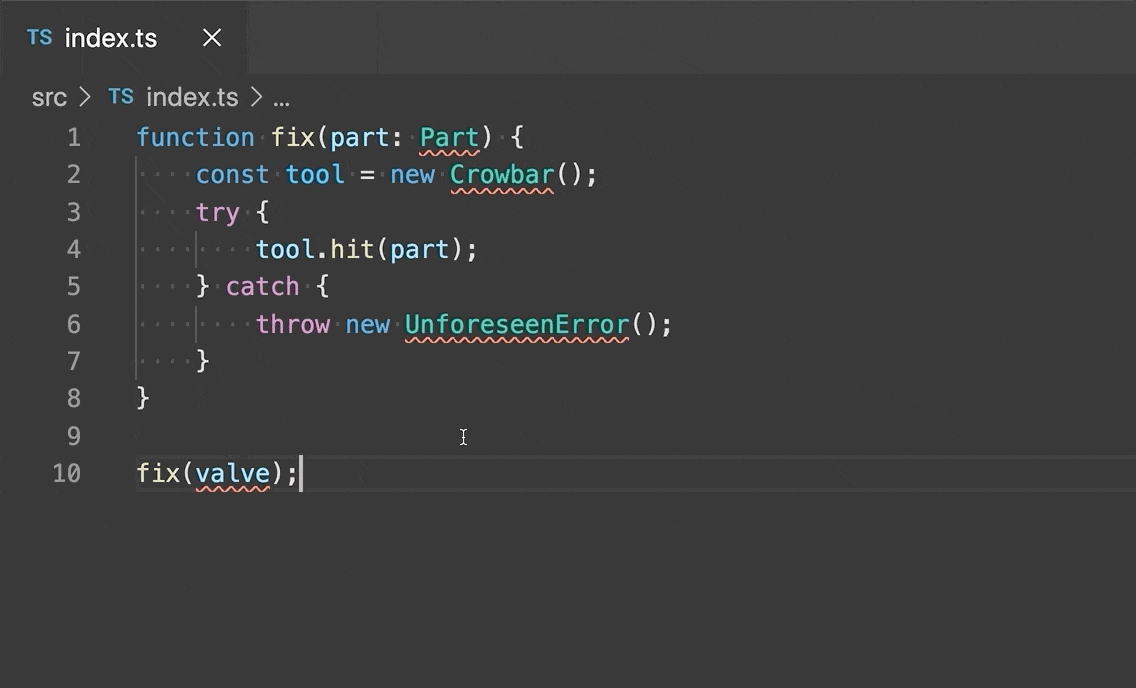1136x688 pixels.
Task: Click the catch keyword on line 5
Action: 262,286
